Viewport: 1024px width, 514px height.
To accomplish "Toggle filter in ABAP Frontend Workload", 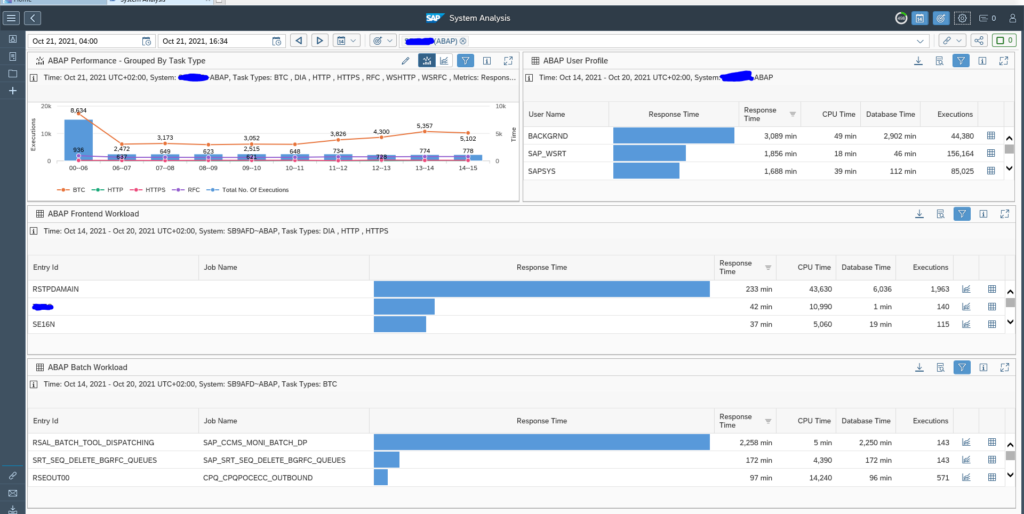I will (962, 214).
